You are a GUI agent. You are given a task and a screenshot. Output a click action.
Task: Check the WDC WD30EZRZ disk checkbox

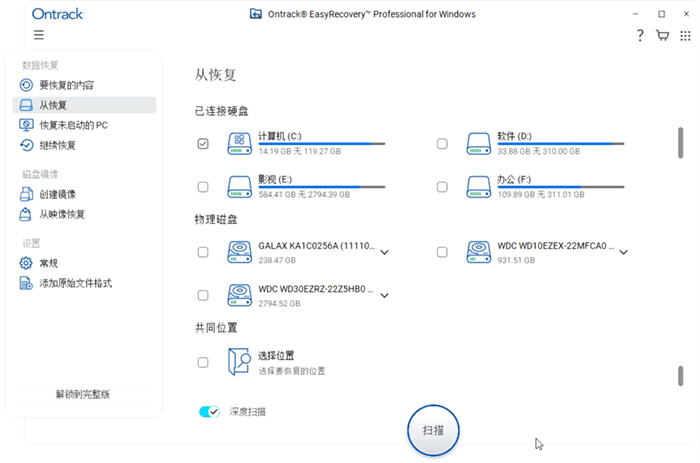click(x=203, y=295)
